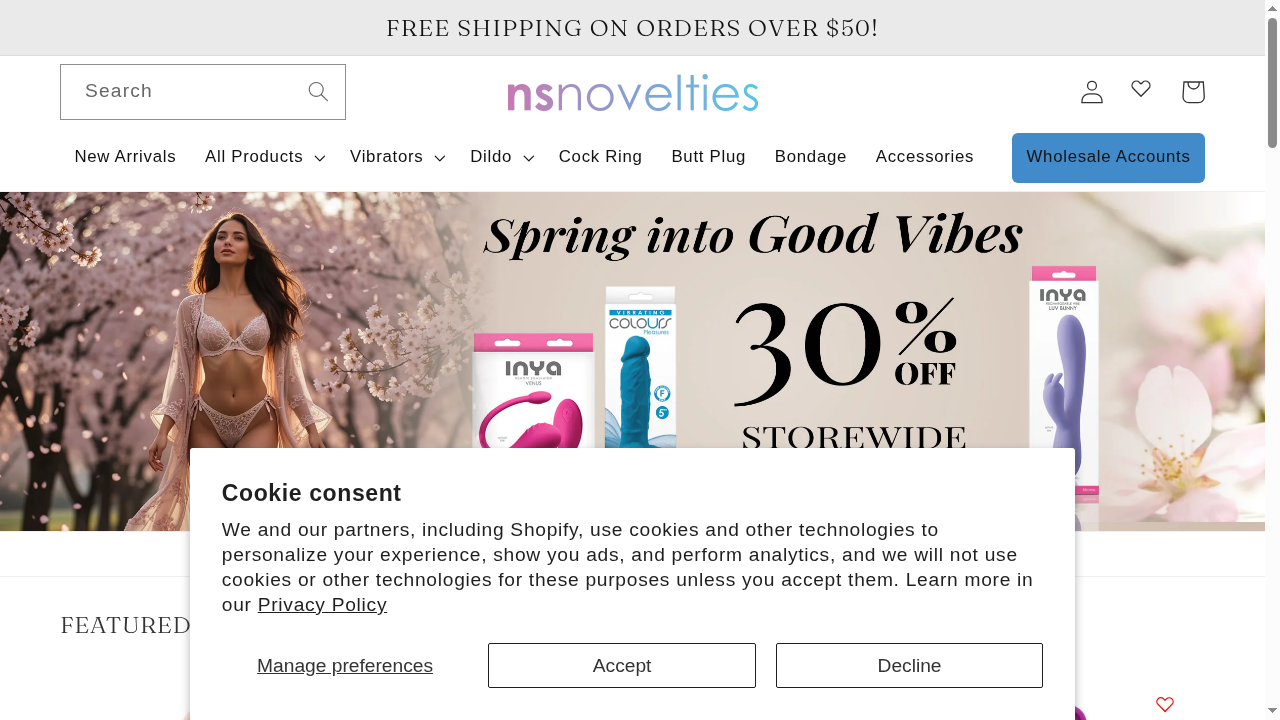The width and height of the screenshot is (1280, 720).
Task: Accept the cookie consent
Action: pos(621,665)
